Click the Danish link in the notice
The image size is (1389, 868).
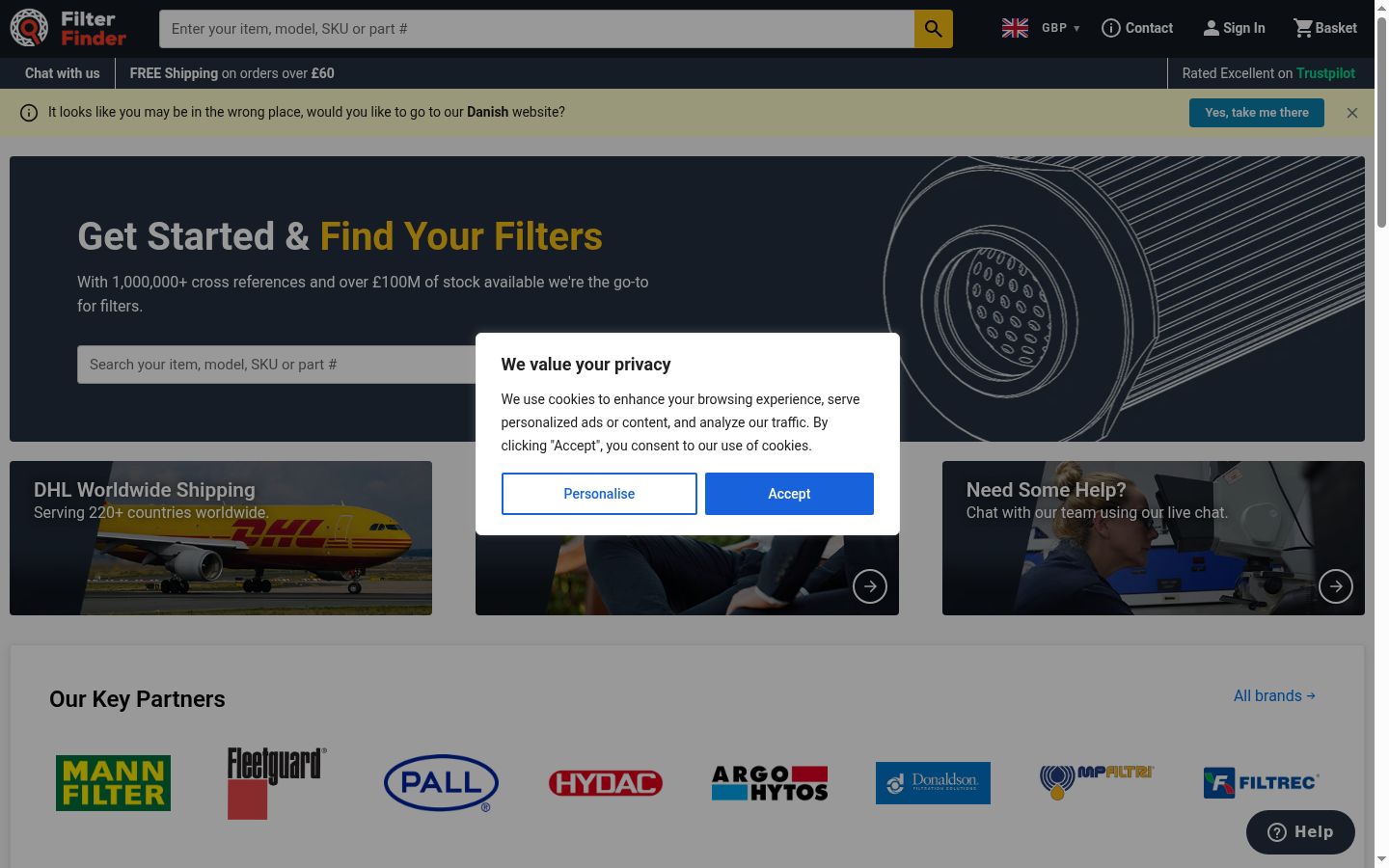pos(487,112)
